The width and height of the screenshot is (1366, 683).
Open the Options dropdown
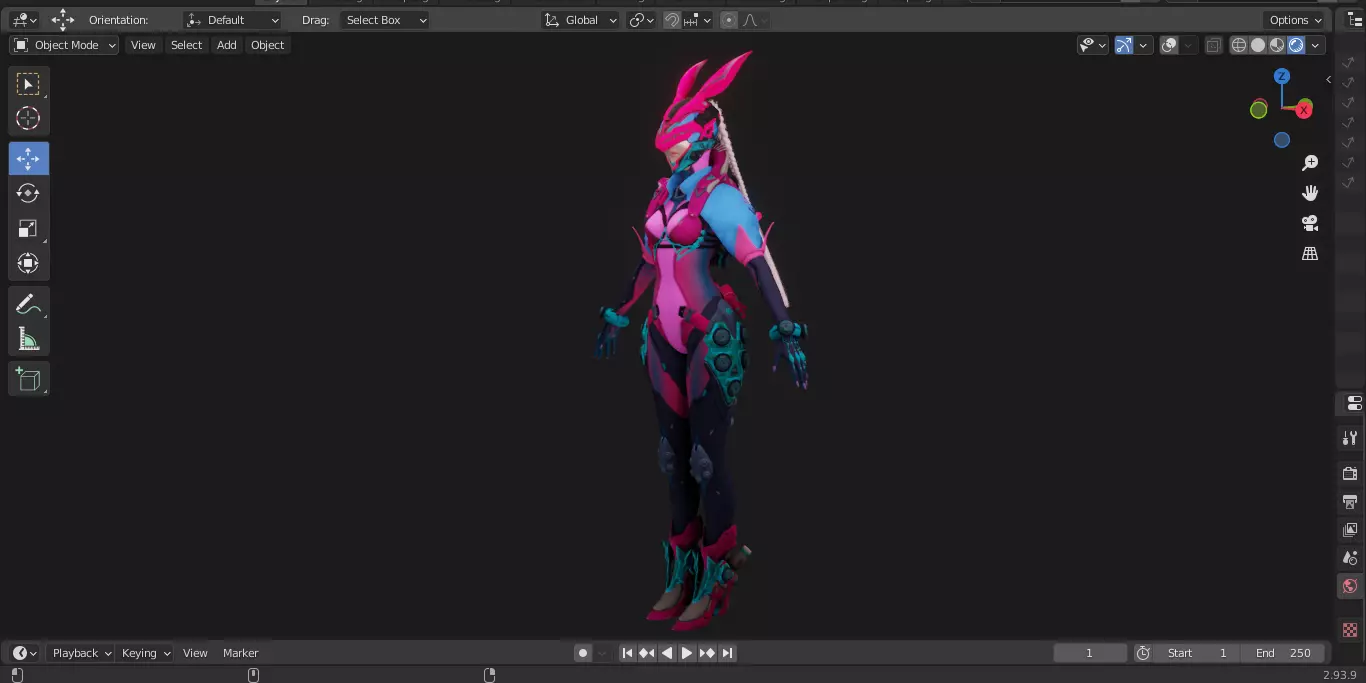[1296, 20]
